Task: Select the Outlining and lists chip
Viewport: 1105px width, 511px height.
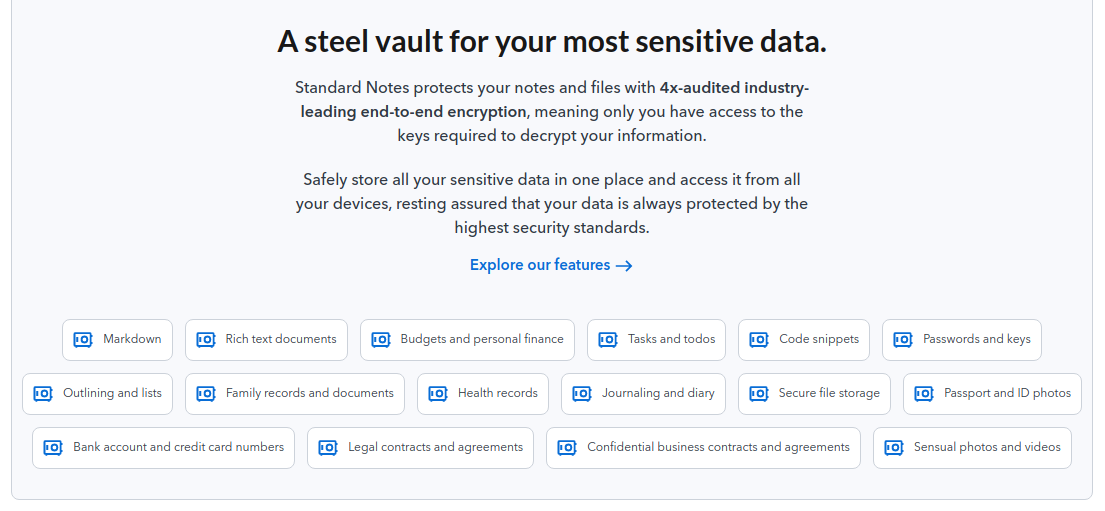Action: (x=97, y=394)
